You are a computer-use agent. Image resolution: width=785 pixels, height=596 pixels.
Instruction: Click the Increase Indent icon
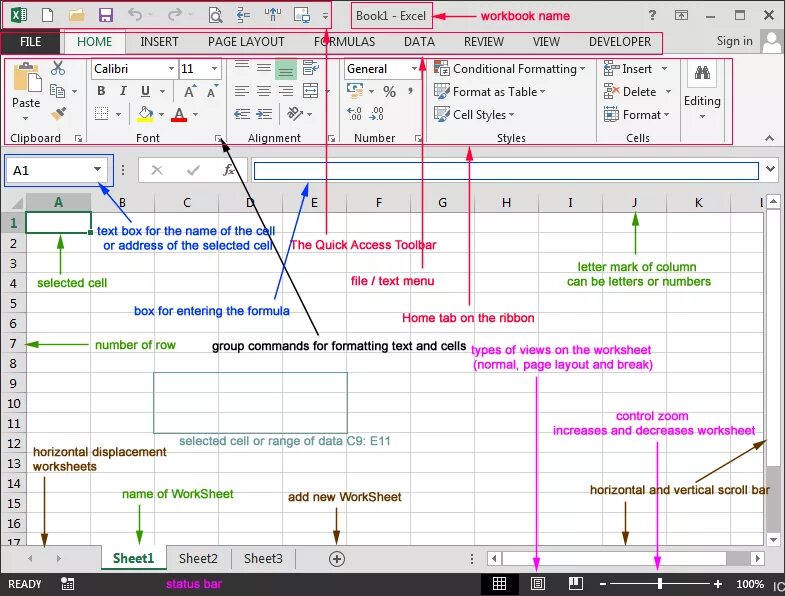coord(264,114)
